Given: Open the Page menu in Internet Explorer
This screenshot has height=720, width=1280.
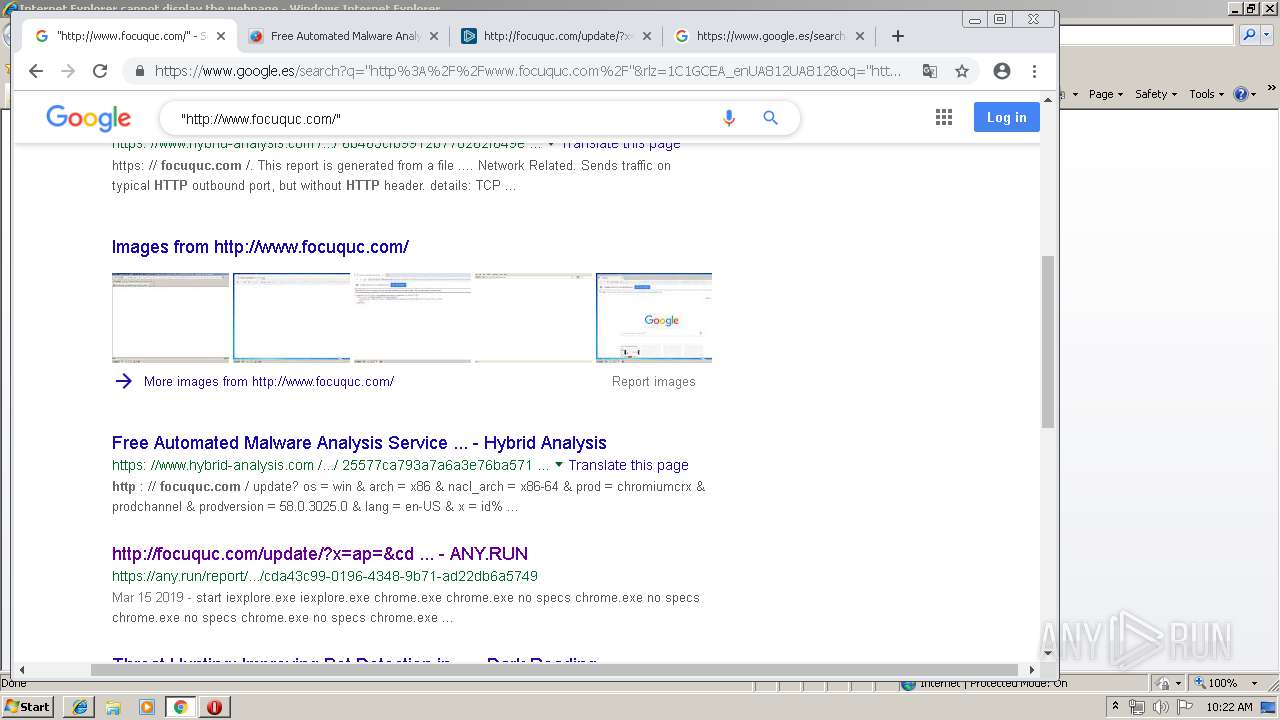Looking at the screenshot, I should (x=1105, y=94).
